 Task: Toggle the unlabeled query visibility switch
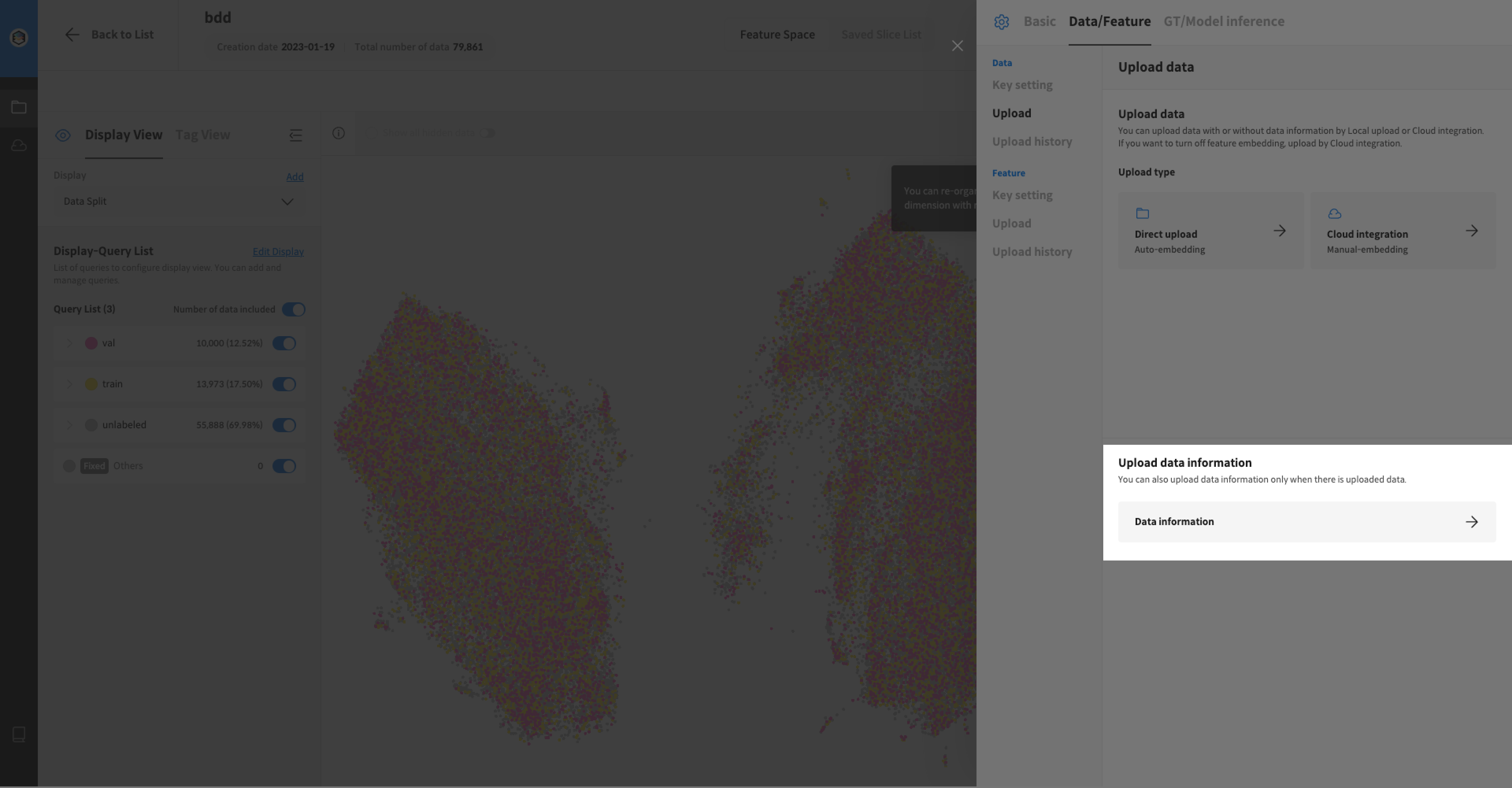[284, 425]
